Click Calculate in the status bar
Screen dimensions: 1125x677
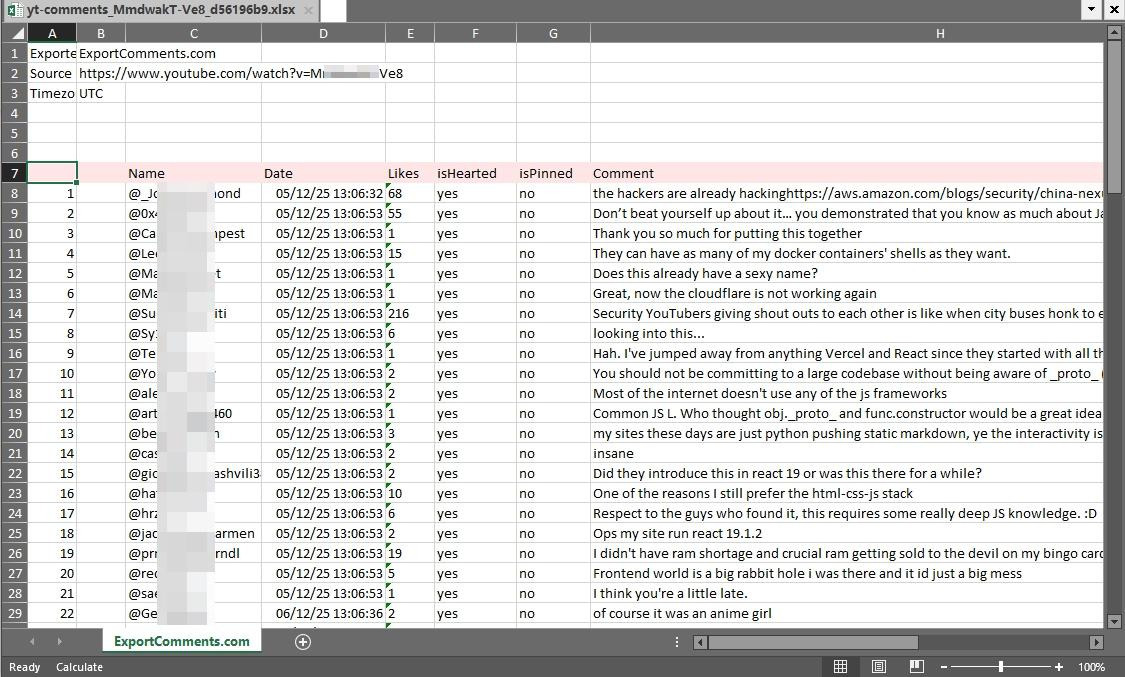pos(79,666)
